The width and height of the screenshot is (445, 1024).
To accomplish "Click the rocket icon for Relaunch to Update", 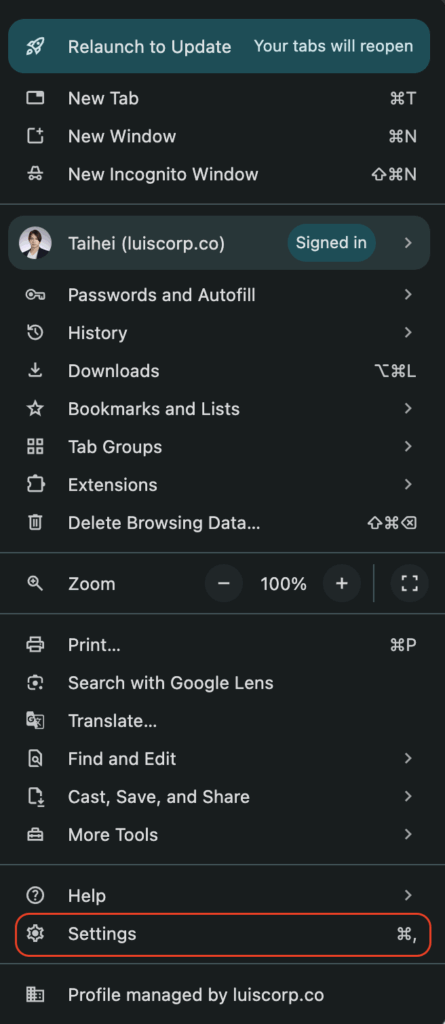I will click(35, 46).
